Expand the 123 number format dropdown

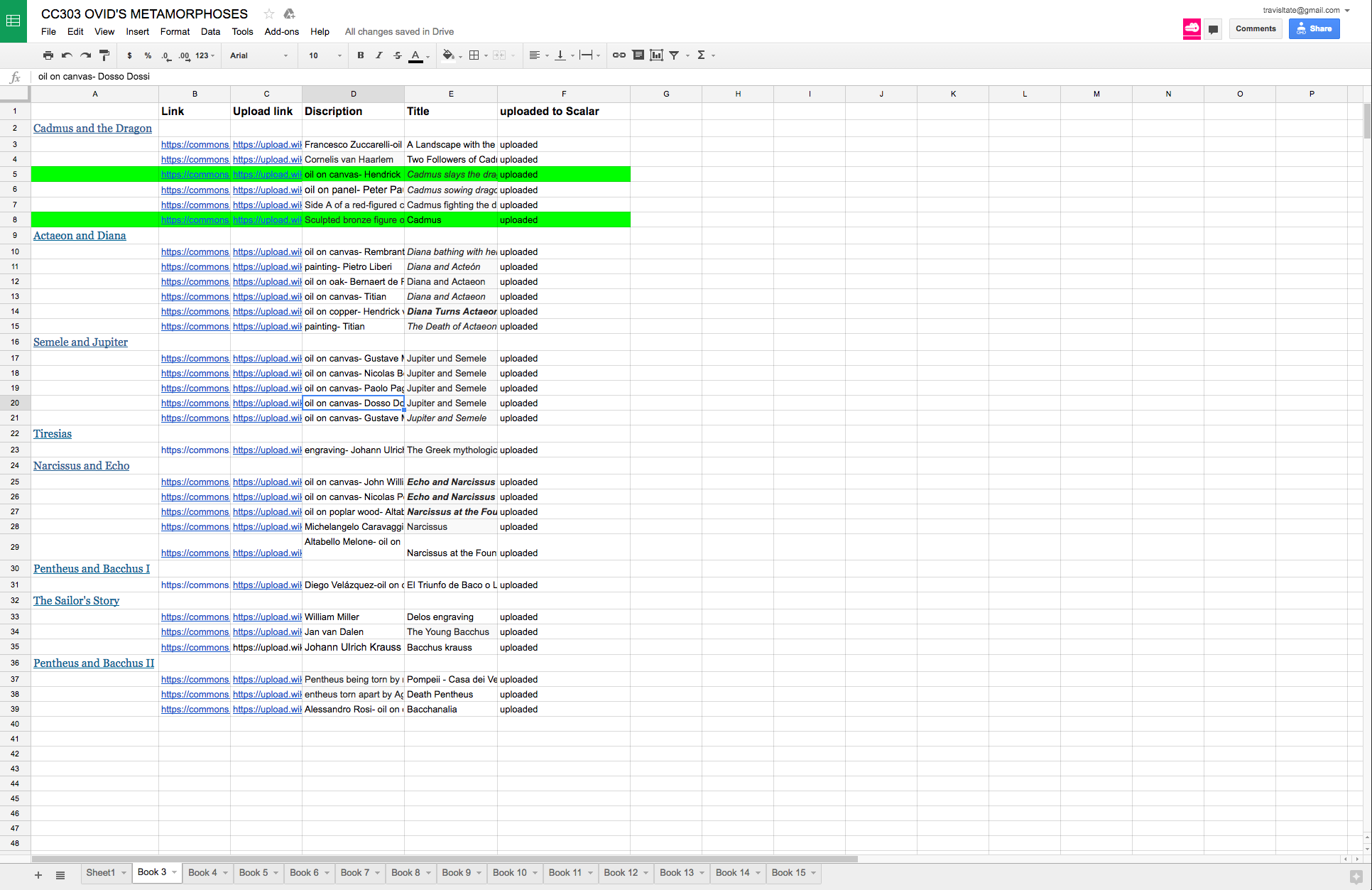(205, 55)
